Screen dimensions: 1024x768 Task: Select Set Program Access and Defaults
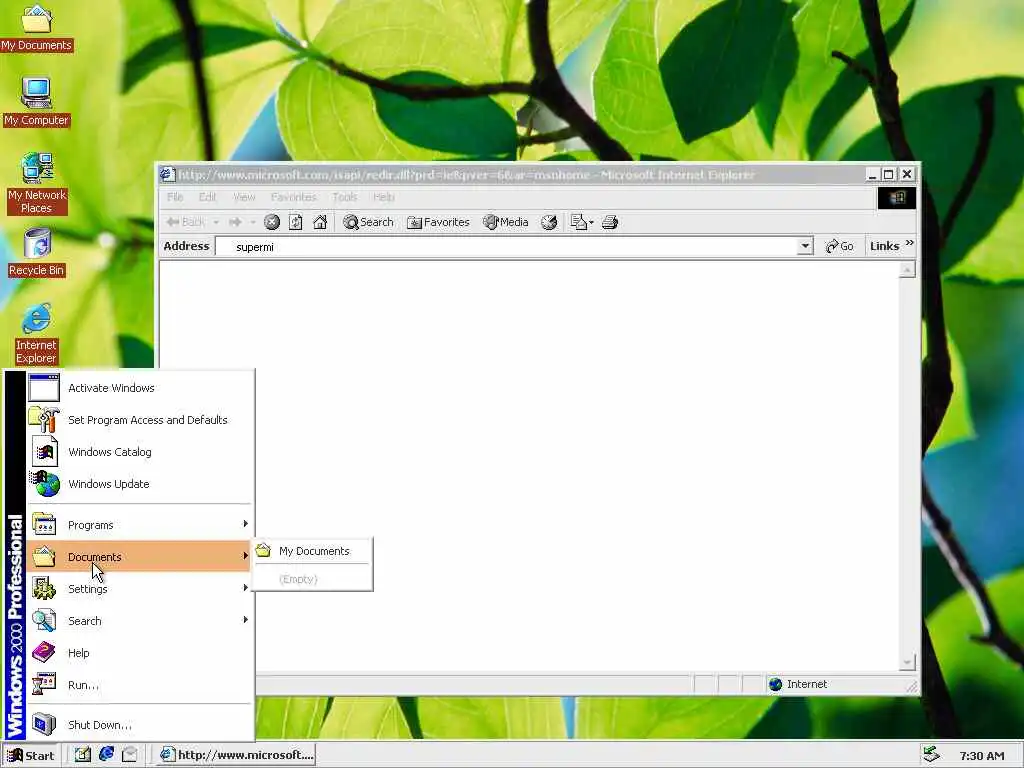click(x=138, y=420)
